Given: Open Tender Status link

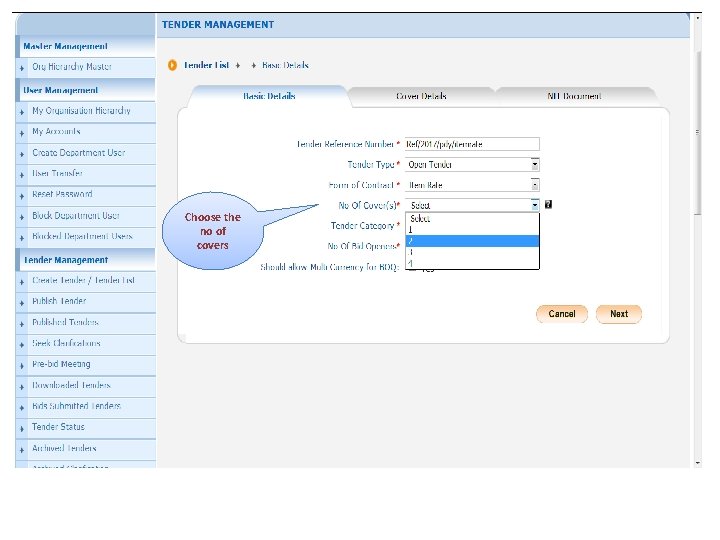Looking at the screenshot, I should click(x=58, y=427).
